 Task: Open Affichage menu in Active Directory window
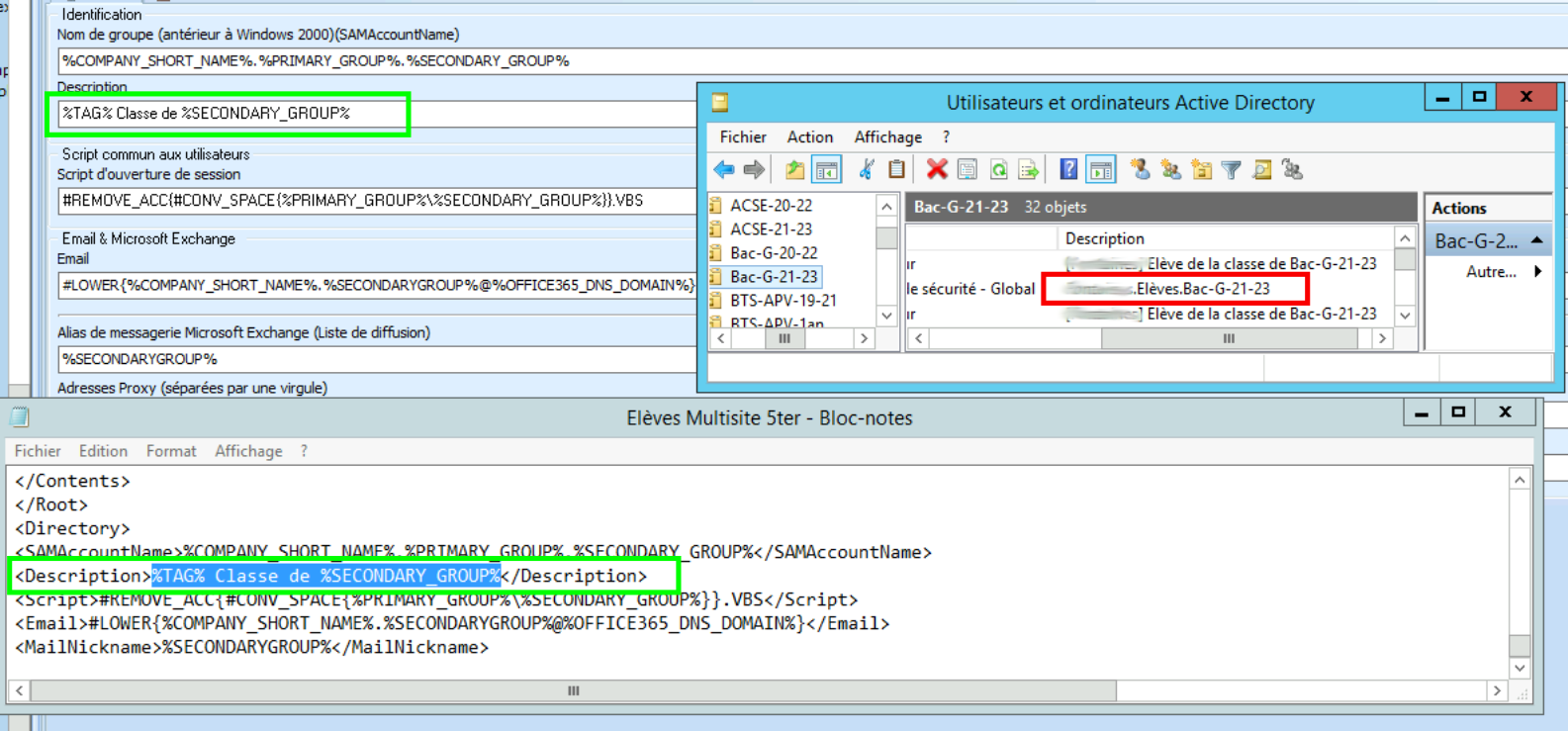[x=888, y=137]
